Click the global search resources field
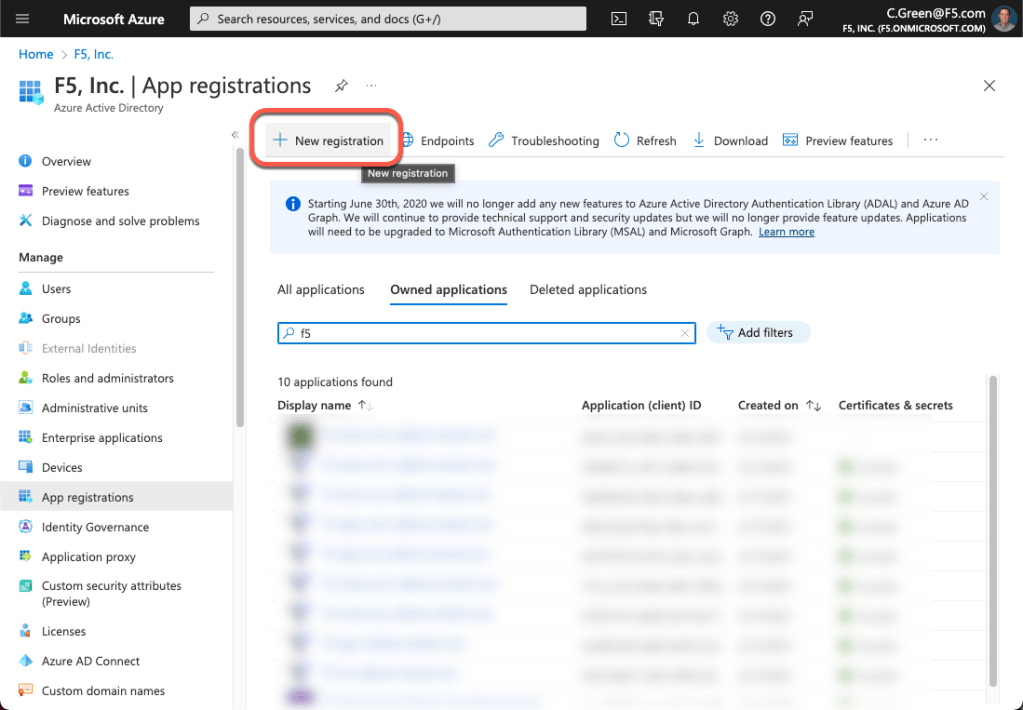The height and width of the screenshot is (710, 1023). point(388,19)
